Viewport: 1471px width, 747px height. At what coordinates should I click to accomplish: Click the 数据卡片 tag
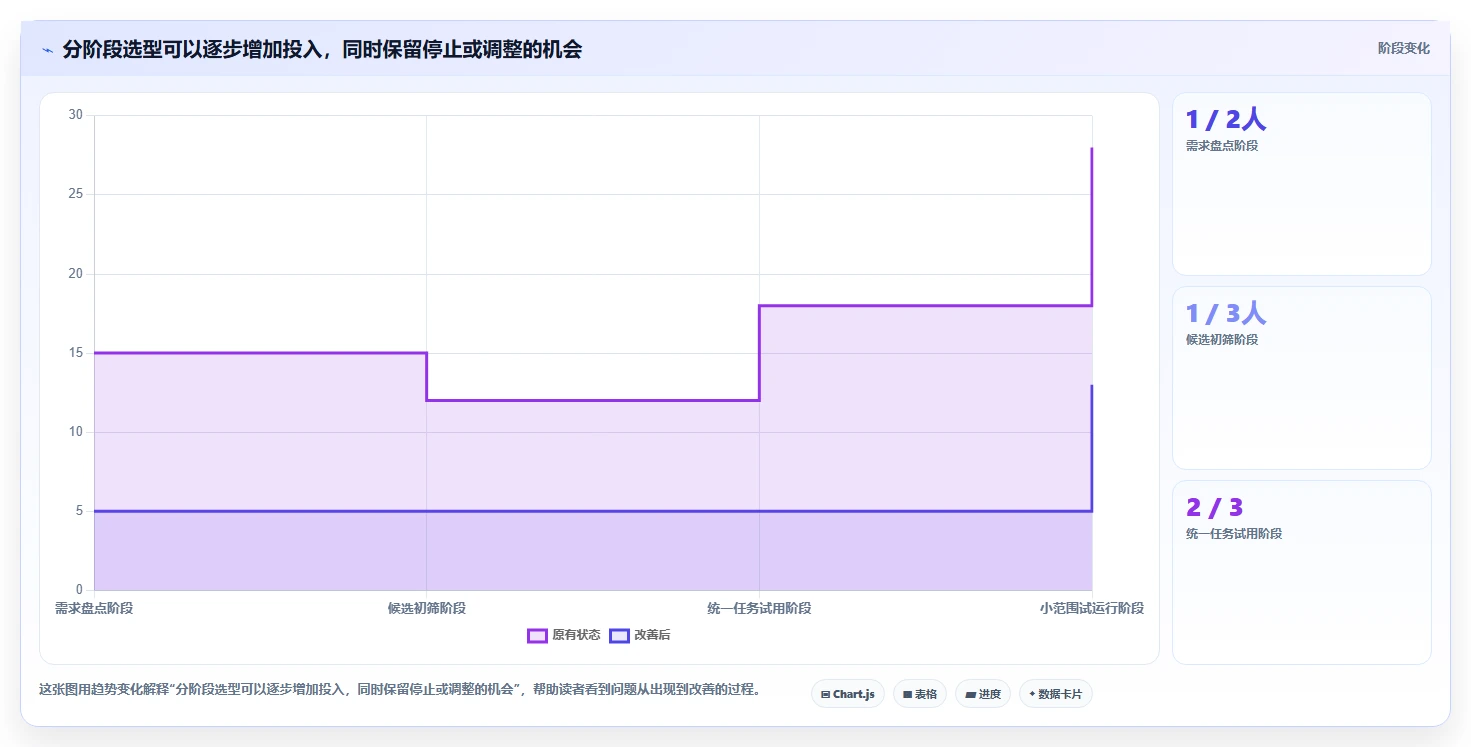1056,693
